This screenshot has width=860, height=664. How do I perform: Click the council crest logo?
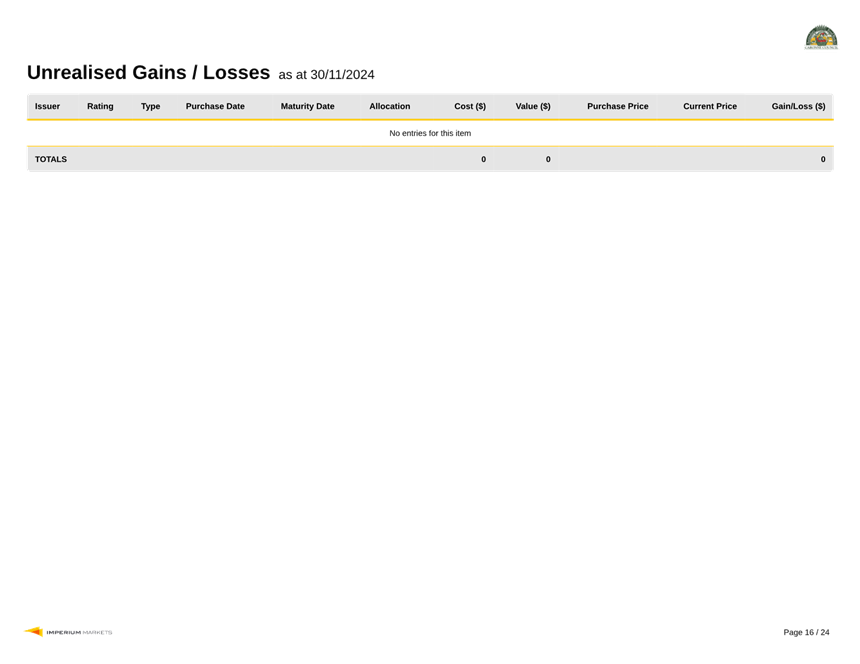coord(821,37)
